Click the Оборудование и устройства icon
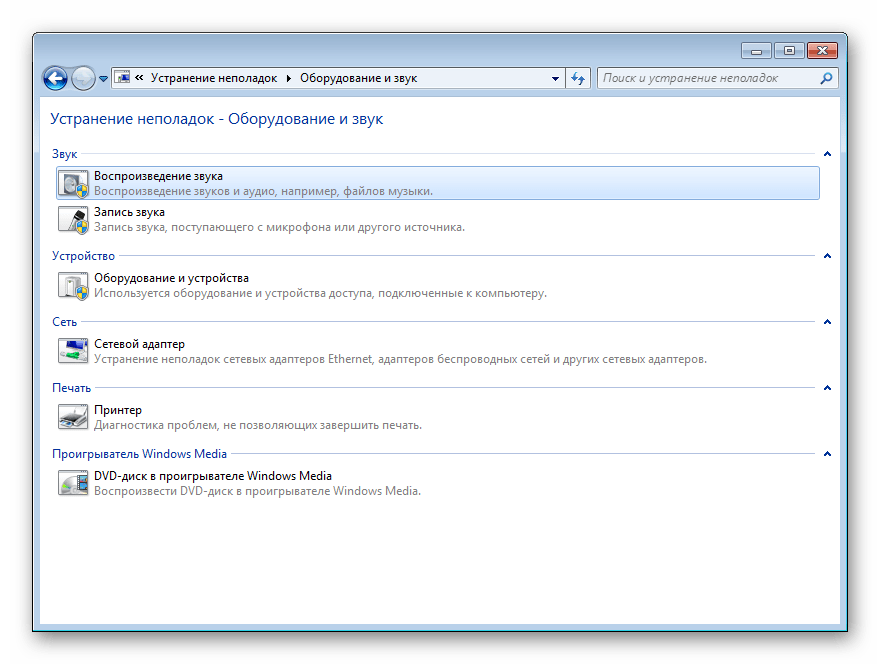The image size is (880, 664). click(x=73, y=285)
